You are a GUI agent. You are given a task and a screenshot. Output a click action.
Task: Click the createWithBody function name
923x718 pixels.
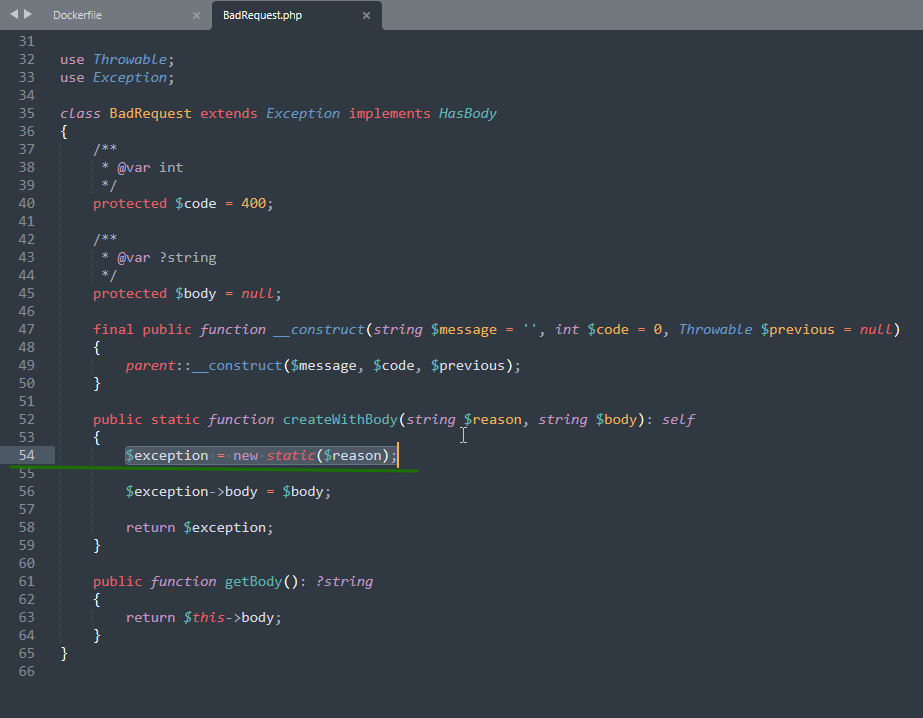(x=339, y=419)
